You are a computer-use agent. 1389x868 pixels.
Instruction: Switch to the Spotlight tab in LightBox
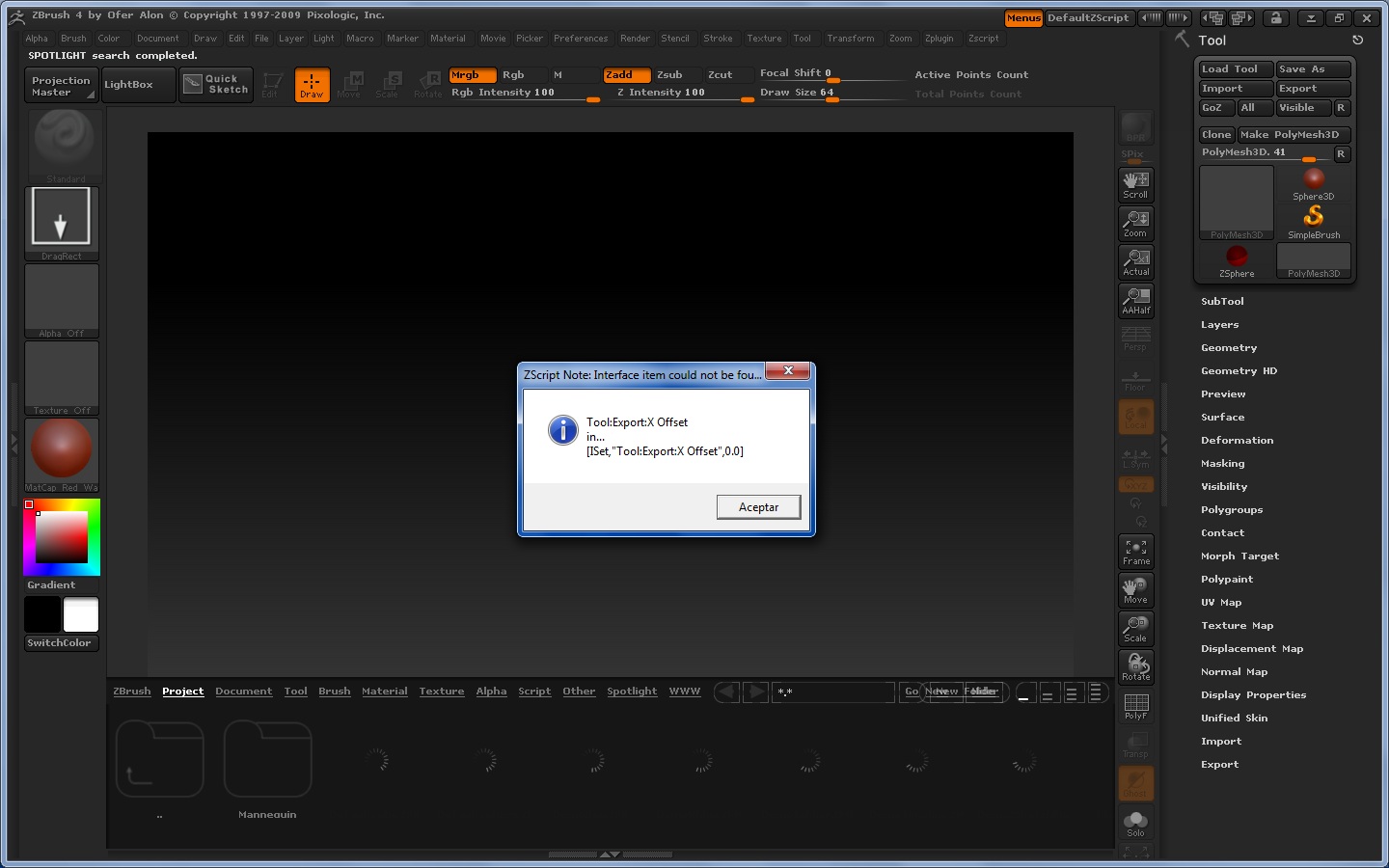point(631,692)
